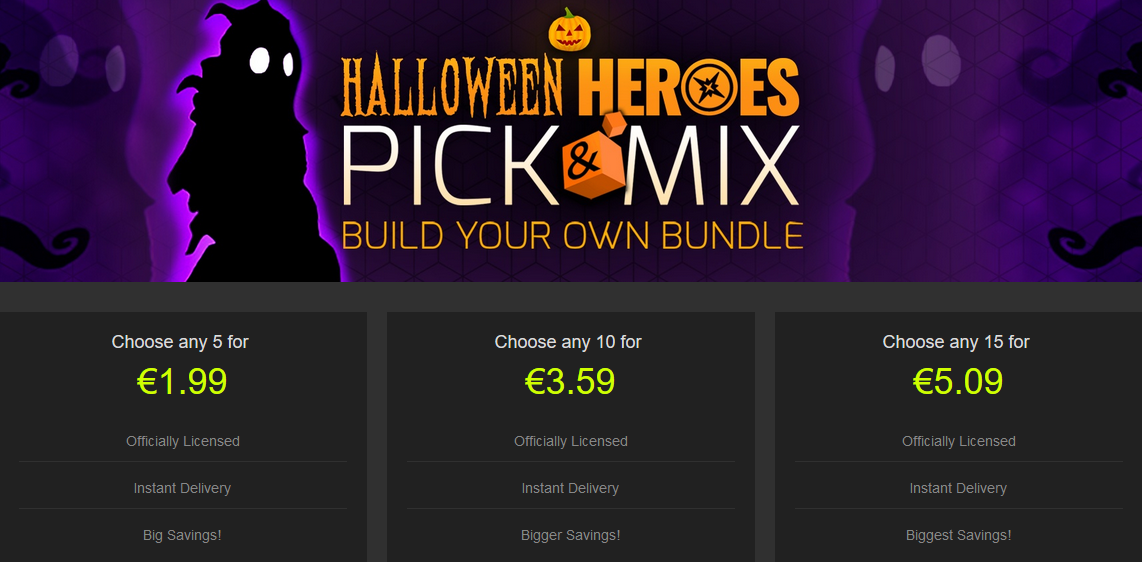Click Officially Licensed in the €1.99 card
This screenshot has height=562, width=1142.
[183, 441]
